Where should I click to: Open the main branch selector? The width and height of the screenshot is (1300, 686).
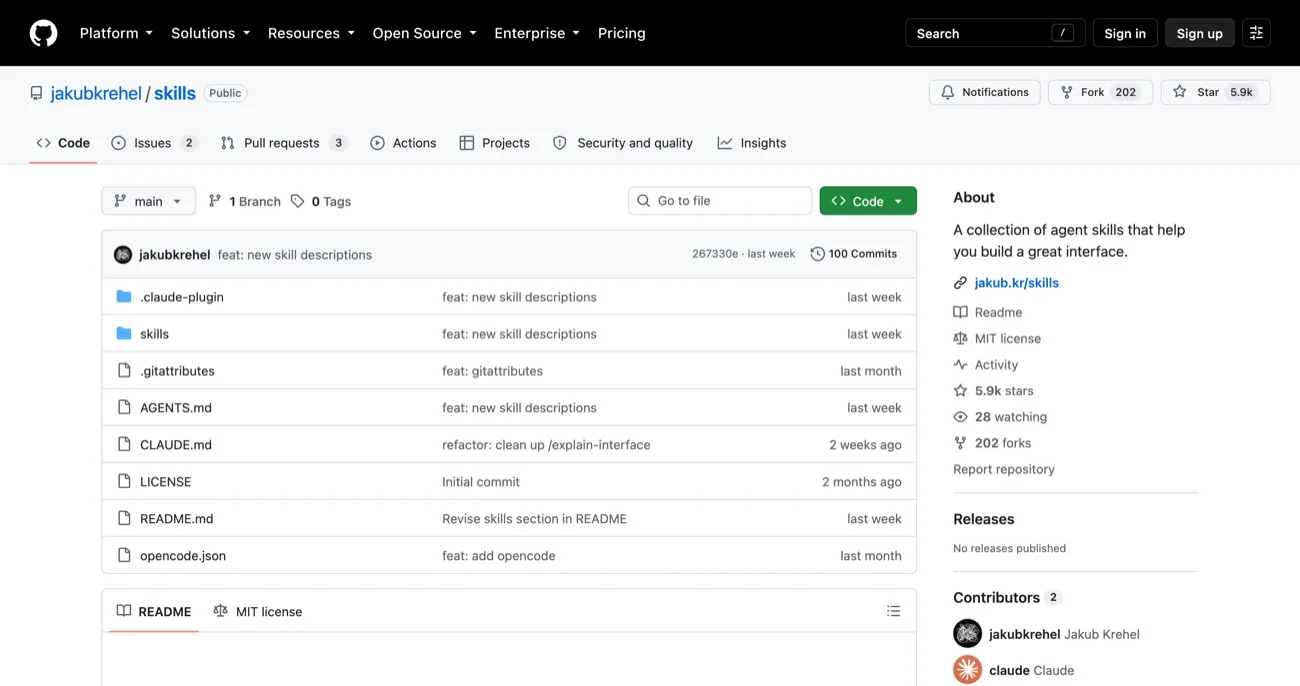[148, 201]
